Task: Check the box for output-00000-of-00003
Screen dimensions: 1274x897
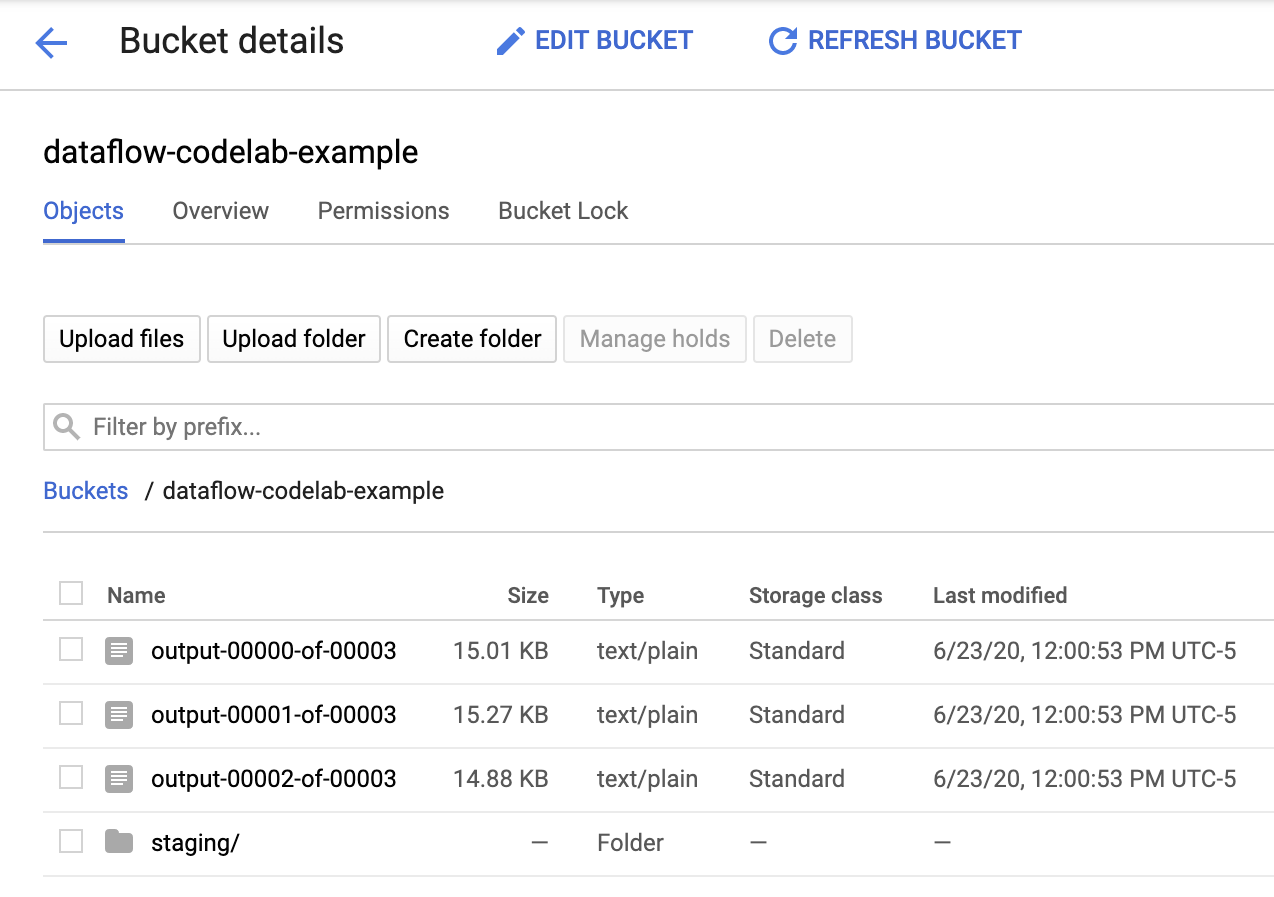Action: tap(71, 650)
